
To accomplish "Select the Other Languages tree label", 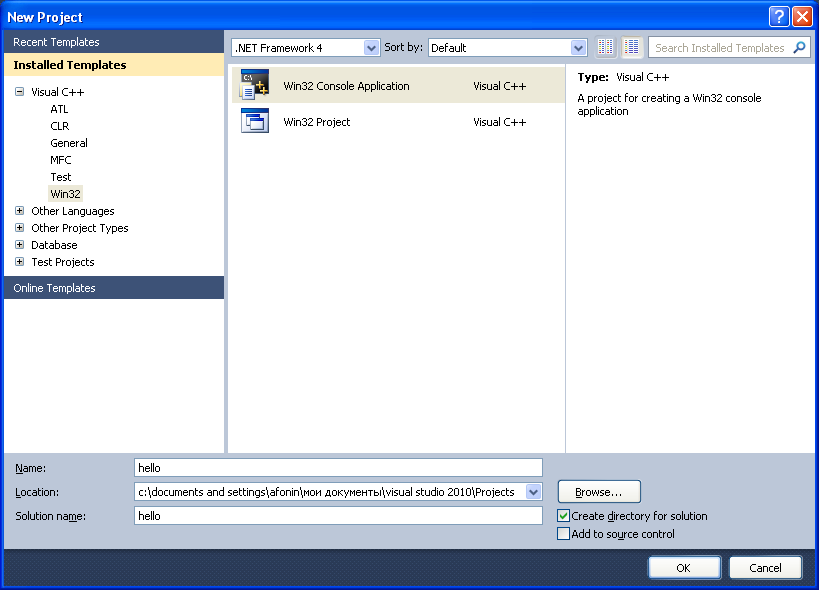I will [73, 211].
